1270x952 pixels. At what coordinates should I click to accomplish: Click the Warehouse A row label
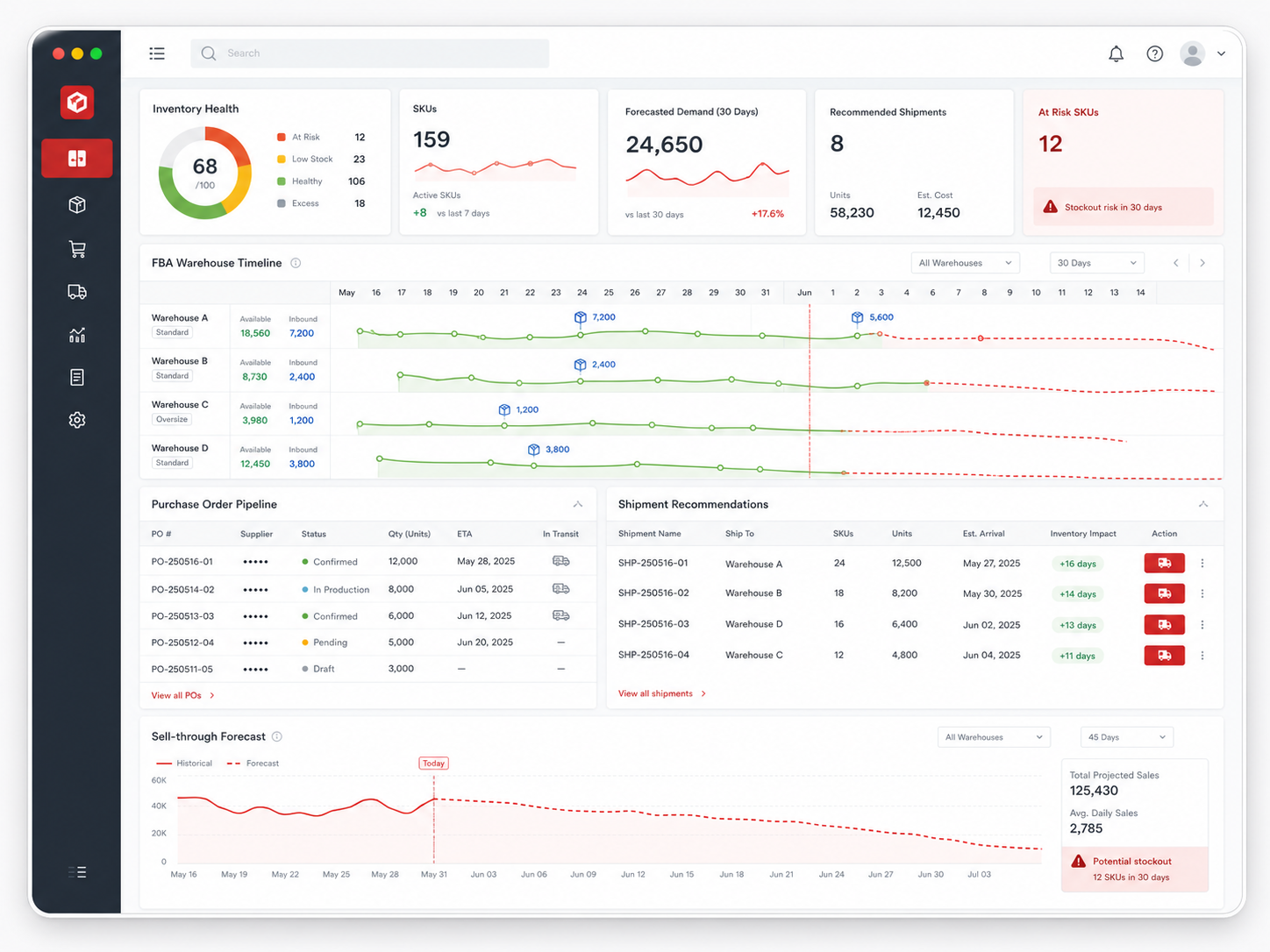point(180,318)
